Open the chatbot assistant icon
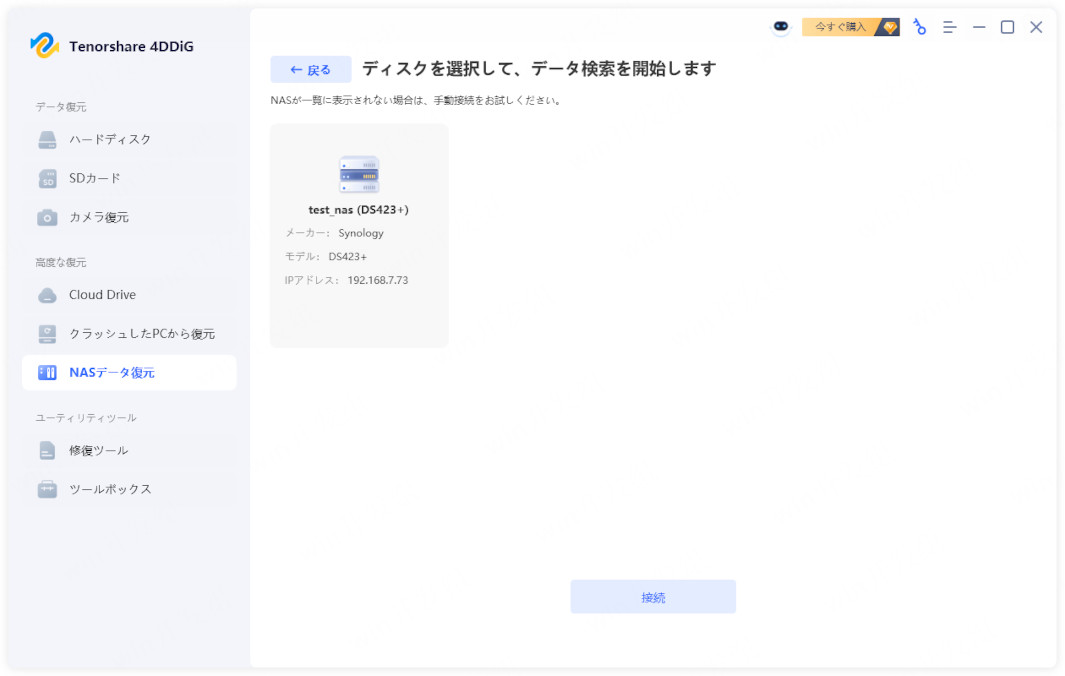Image resolution: width=1065 pixels, height=676 pixels. tap(780, 26)
